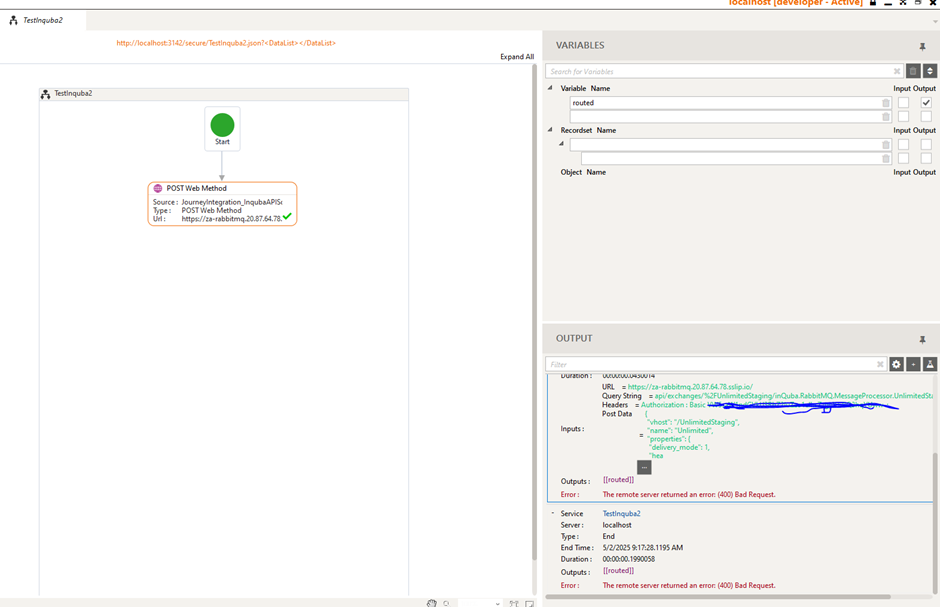Viewport: 940px width, 607px height.
Task: Click Expand All on the design surface
Action: (x=517, y=57)
